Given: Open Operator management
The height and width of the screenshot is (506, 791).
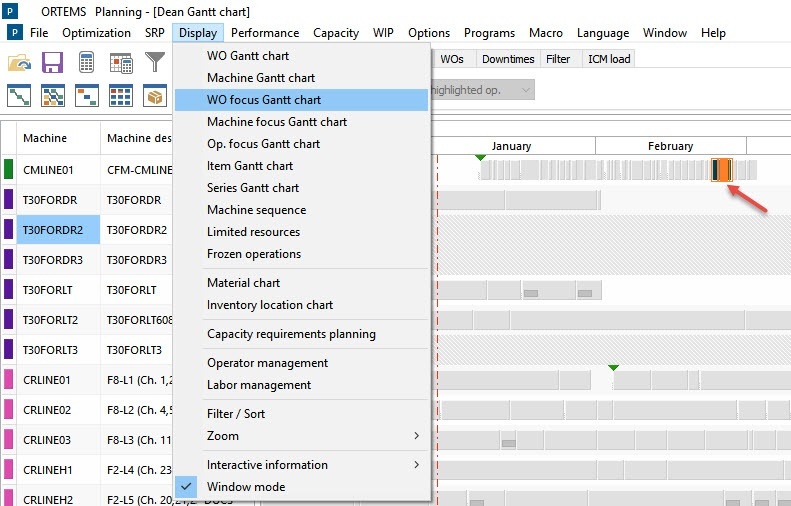Looking at the screenshot, I should (303, 363).
